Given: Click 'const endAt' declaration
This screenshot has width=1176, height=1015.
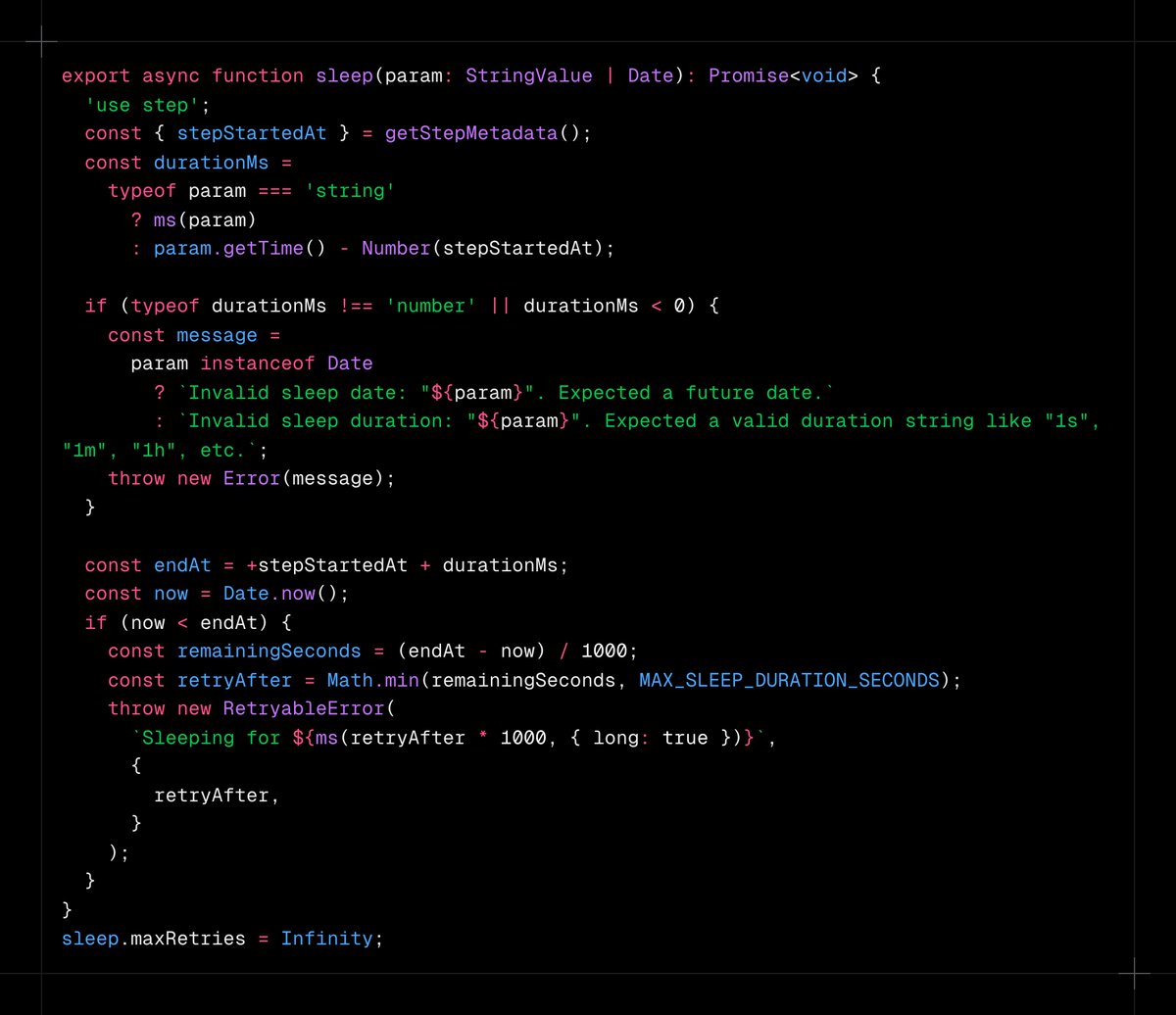Looking at the screenshot, I should [x=148, y=565].
